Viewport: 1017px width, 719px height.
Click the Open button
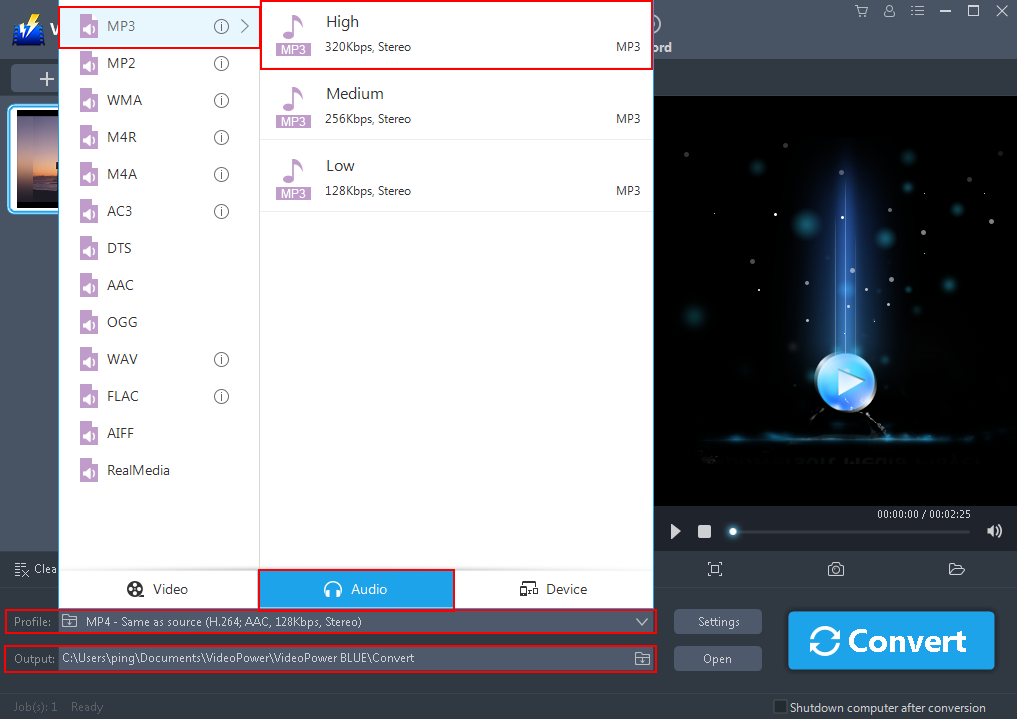[x=717, y=658]
